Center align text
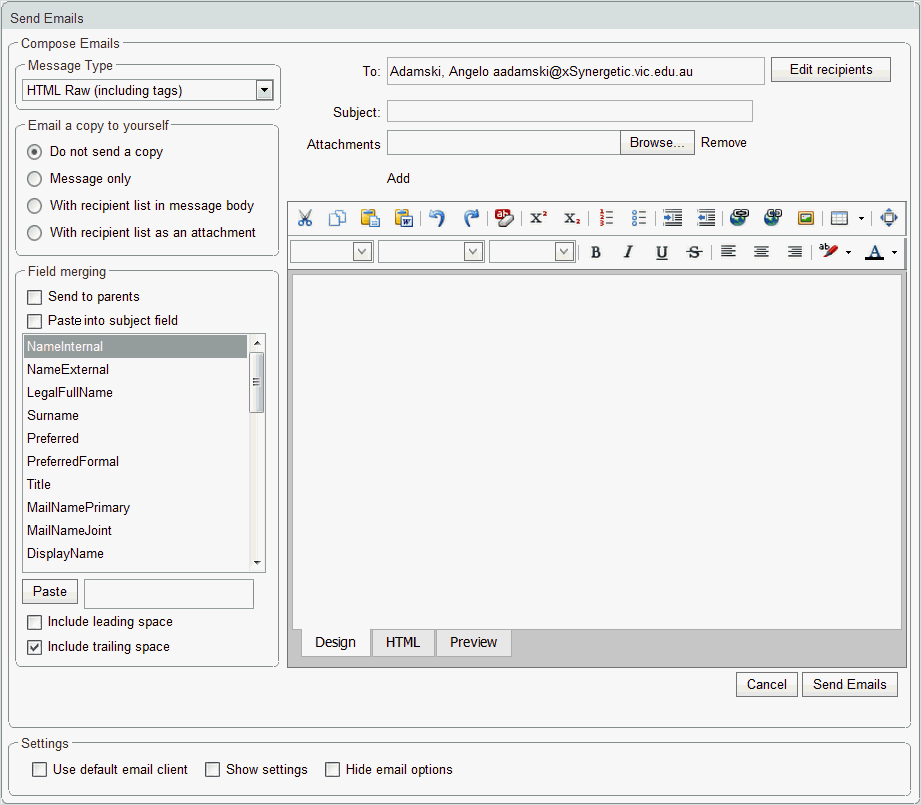 pos(761,252)
